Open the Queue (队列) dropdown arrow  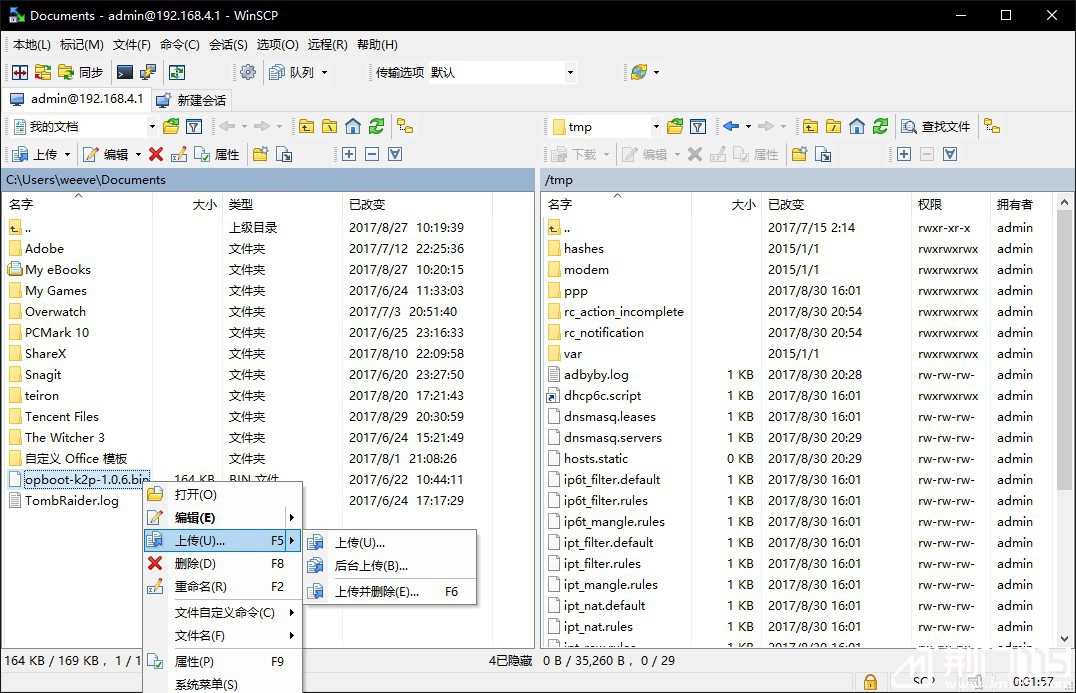[325, 72]
